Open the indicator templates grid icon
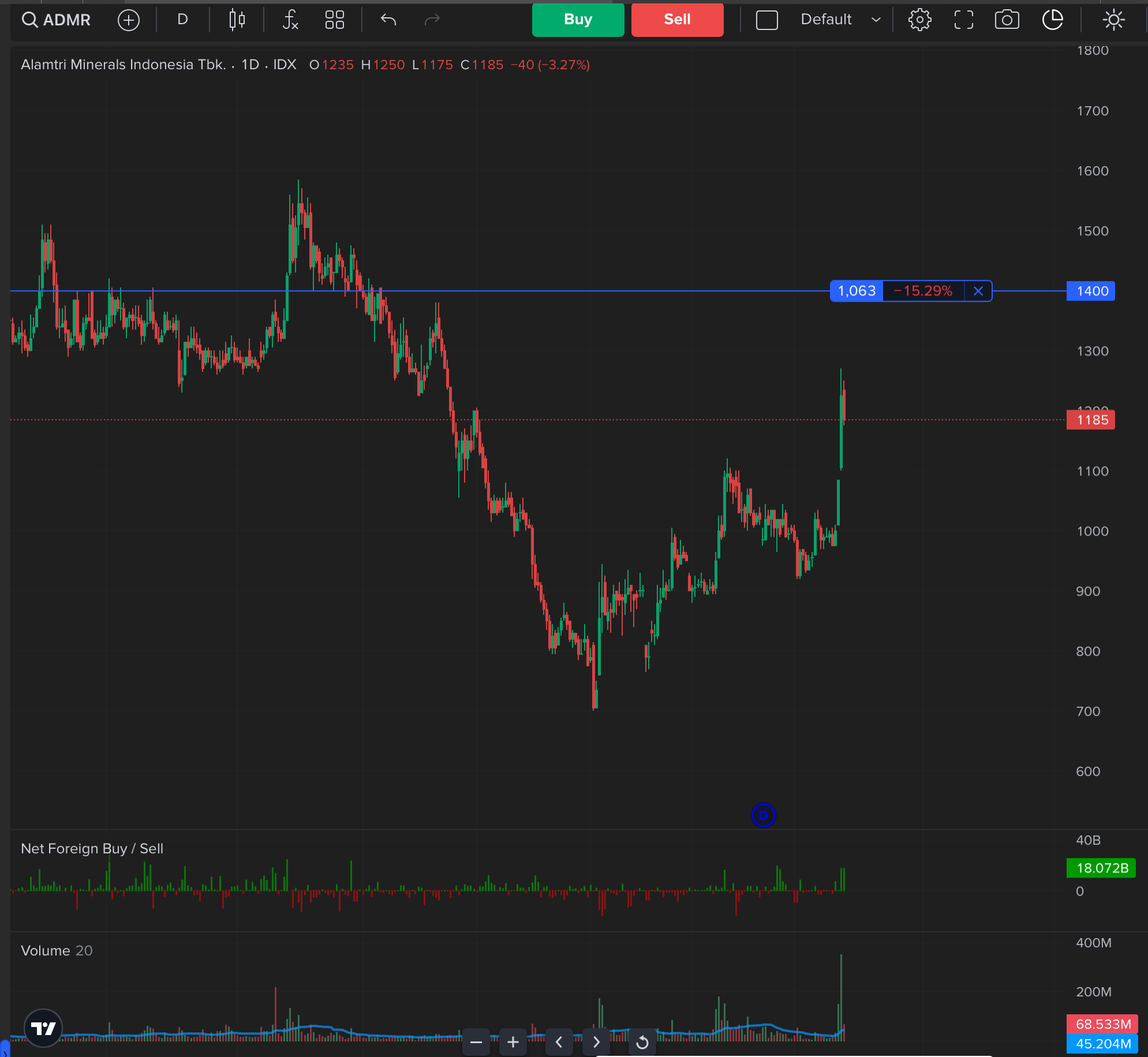 (x=335, y=20)
